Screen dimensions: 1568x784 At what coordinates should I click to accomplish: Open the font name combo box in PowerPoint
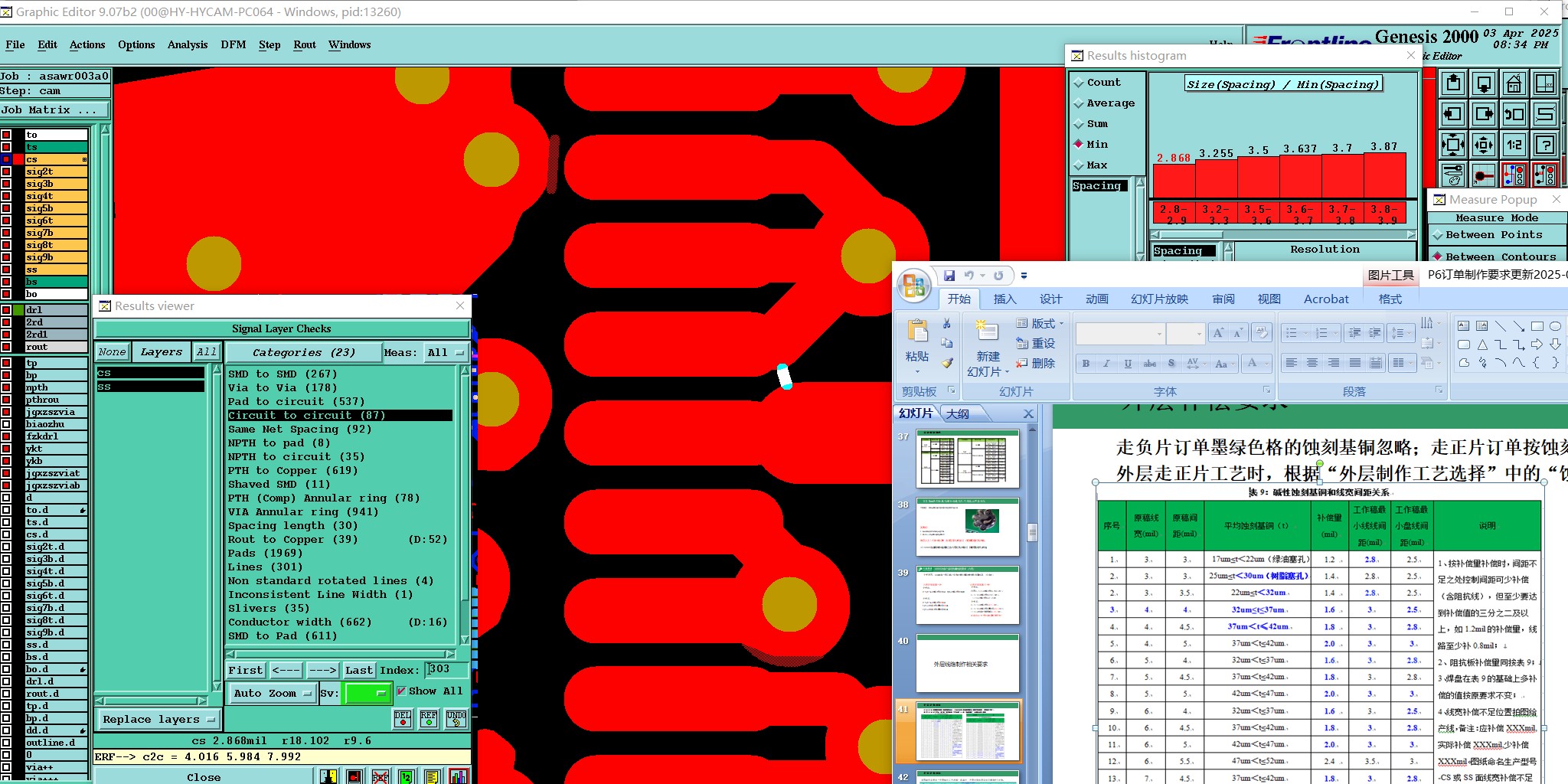1120,334
